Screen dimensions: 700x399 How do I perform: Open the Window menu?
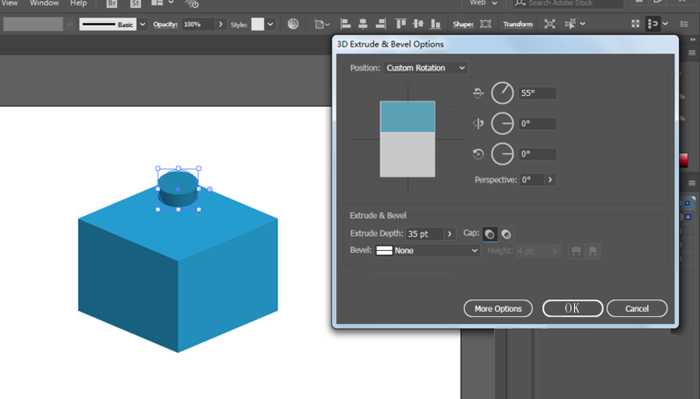(44, 3)
